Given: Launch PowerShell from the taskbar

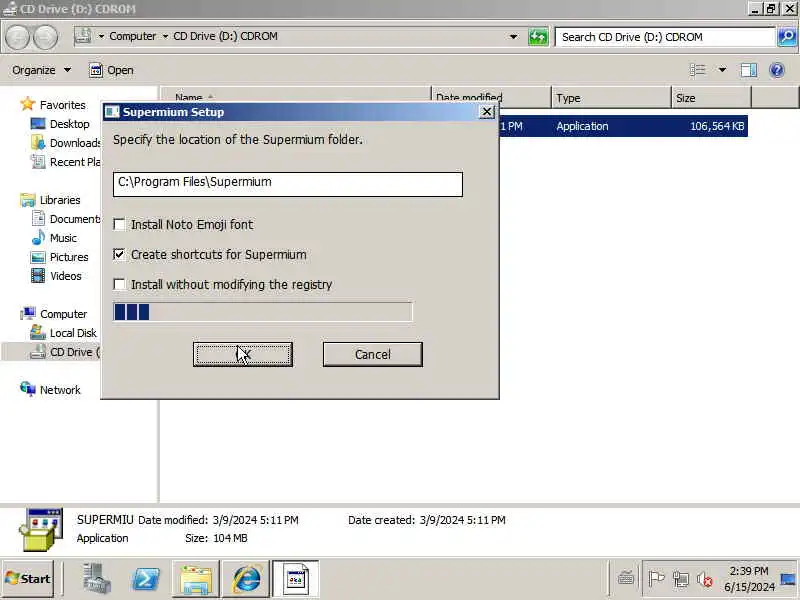Looking at the screenshot, I should click(x=145, y=579).
